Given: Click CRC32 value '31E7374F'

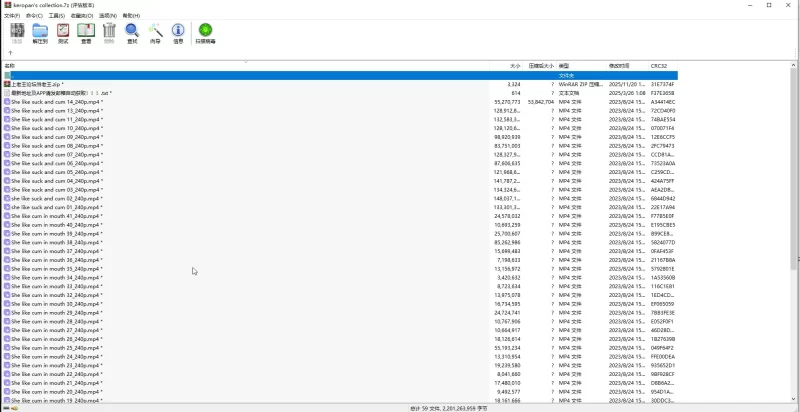Looking at the screenshot, I should click(663, 84).
